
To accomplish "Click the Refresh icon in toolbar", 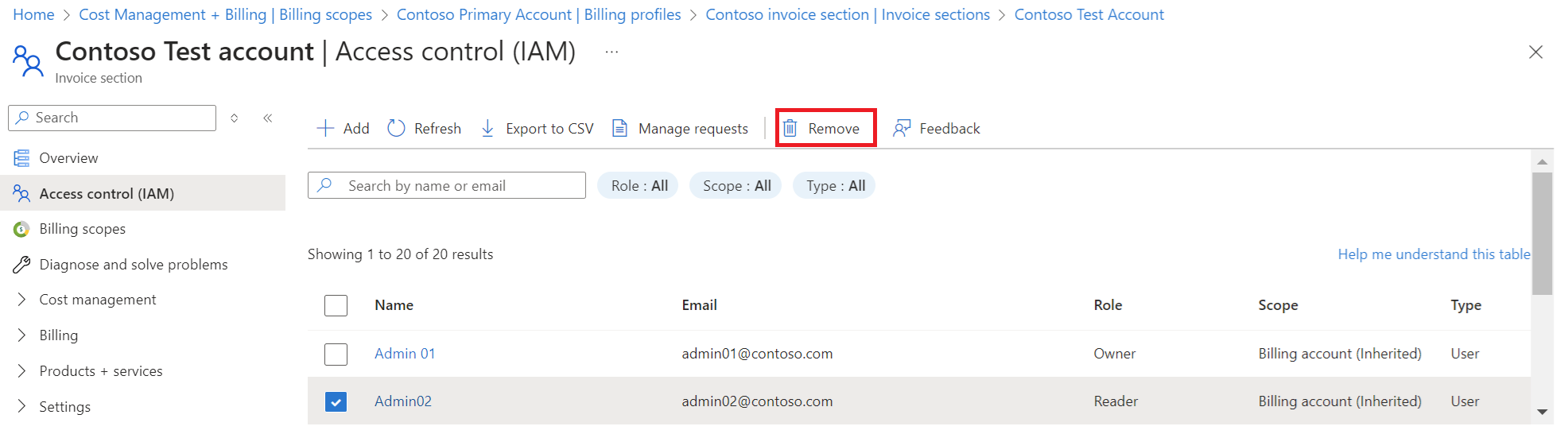I will 396,129.
